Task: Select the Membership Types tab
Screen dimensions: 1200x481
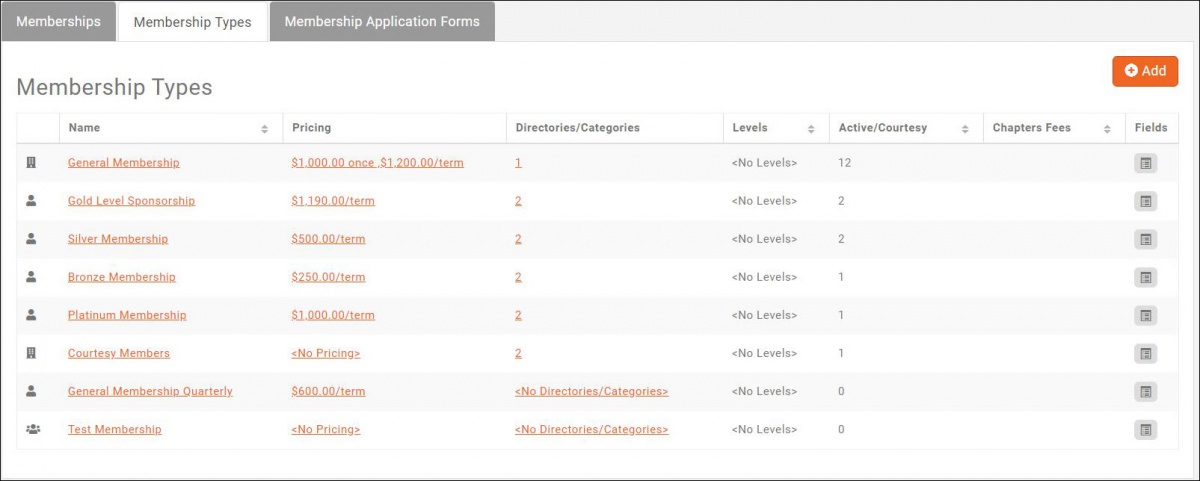Action: [192, 22]
